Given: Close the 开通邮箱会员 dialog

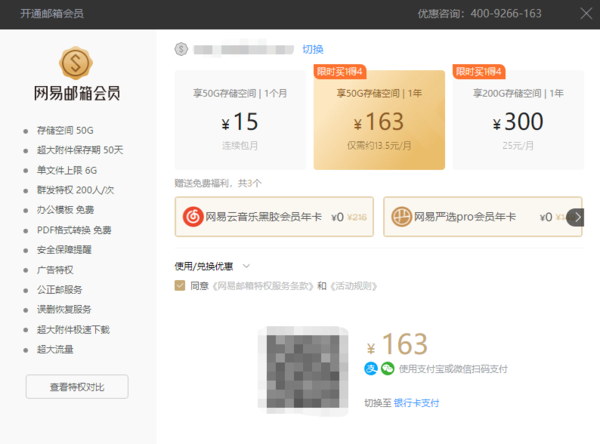Looking at the screenshot, I should pos(586,13).
